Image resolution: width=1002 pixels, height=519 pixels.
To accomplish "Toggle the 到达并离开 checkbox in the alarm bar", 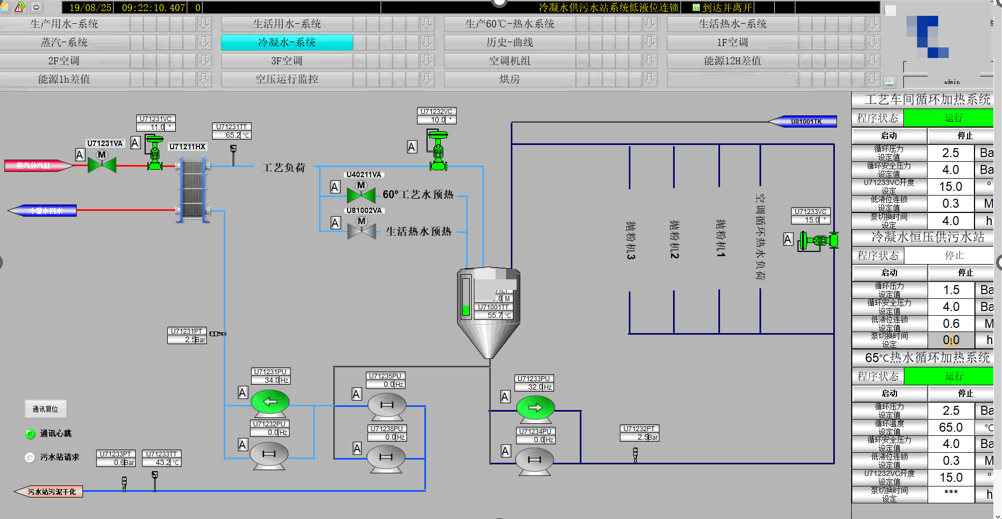I will coord(696,7).
